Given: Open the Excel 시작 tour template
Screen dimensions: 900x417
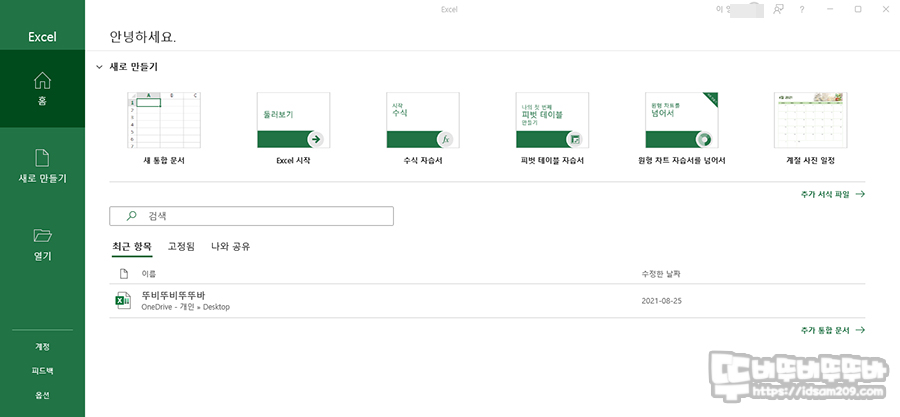Looking at the screenshot, I should click(293, 128).
